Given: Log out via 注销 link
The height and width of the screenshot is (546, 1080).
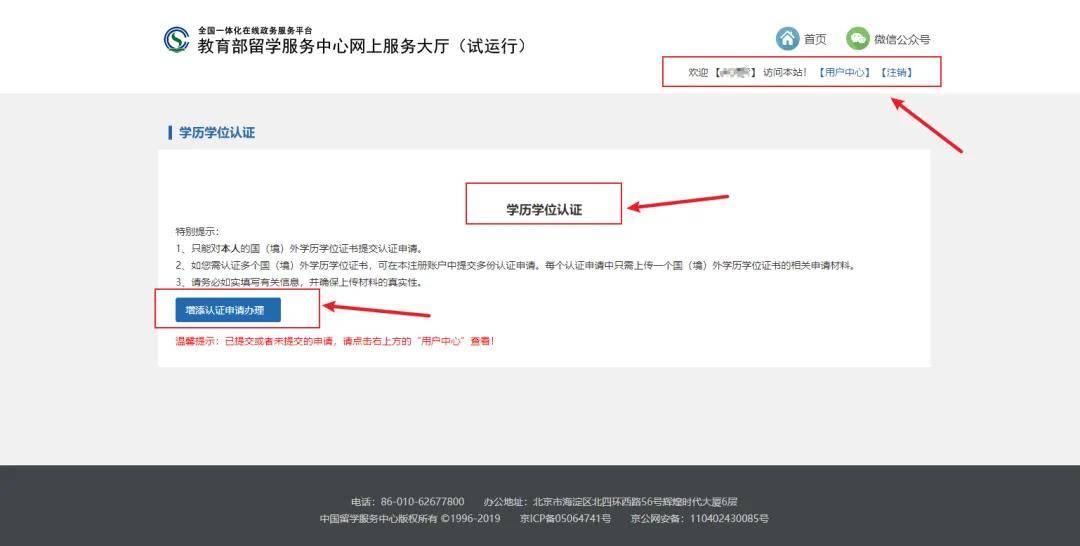Looking at the screenshot, I should (x=897, y=72).
